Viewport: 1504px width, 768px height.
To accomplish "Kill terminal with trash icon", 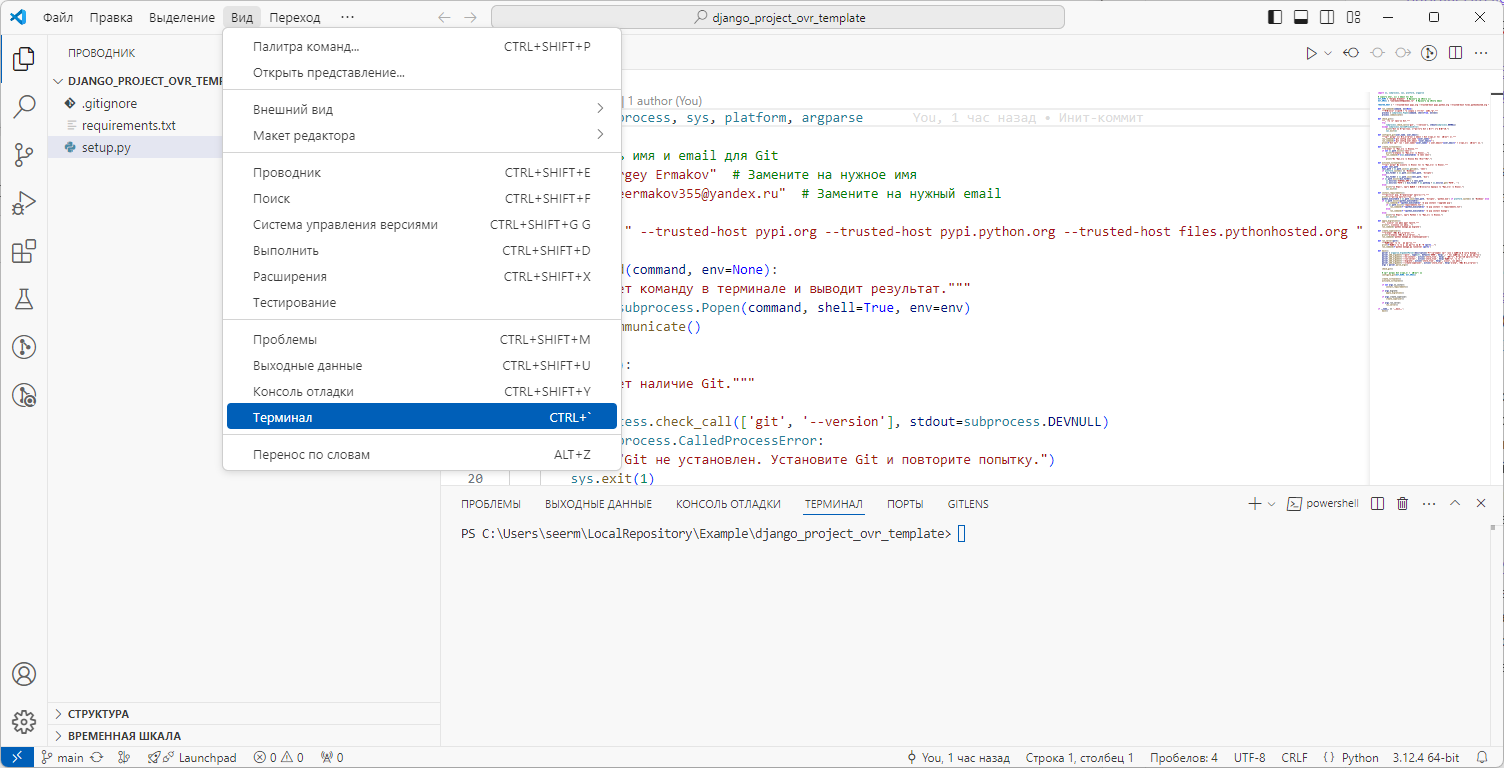I will (x=1402, y=504).
